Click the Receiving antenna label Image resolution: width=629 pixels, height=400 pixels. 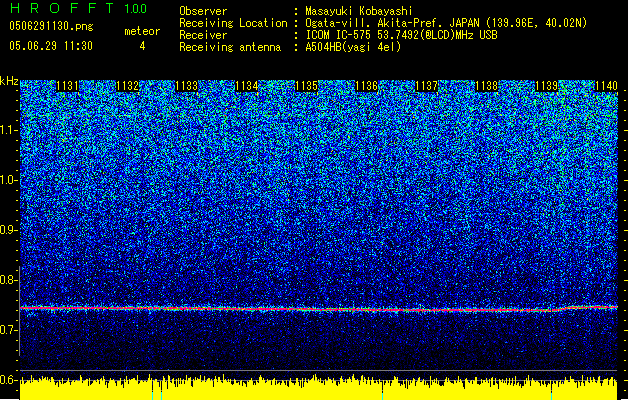(230, 47)
